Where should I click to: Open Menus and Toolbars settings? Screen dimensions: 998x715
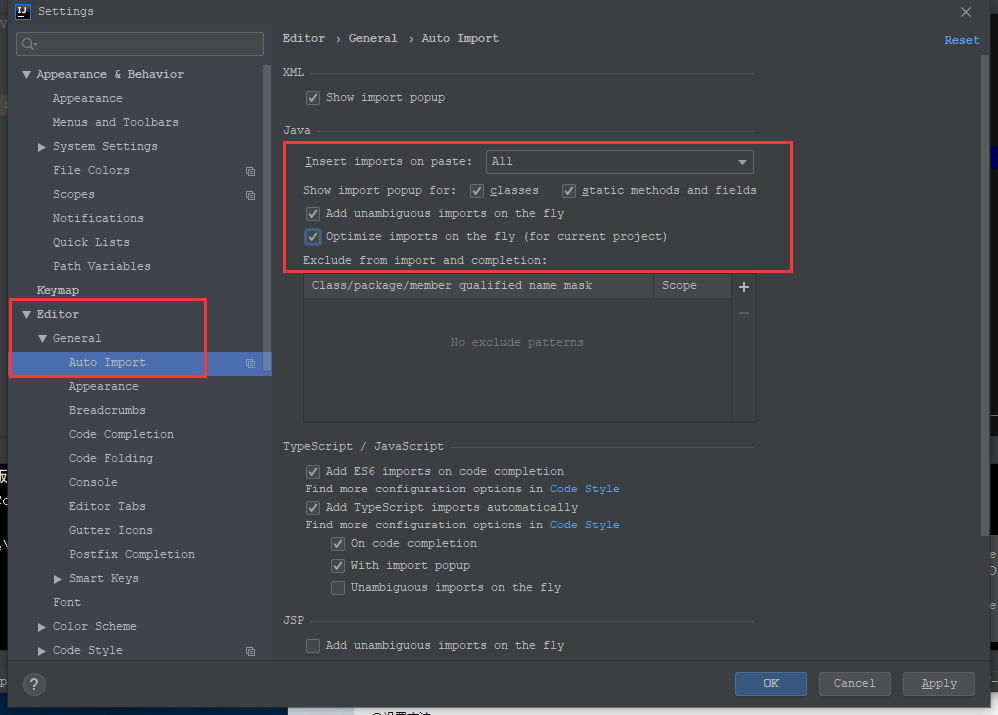115,122
